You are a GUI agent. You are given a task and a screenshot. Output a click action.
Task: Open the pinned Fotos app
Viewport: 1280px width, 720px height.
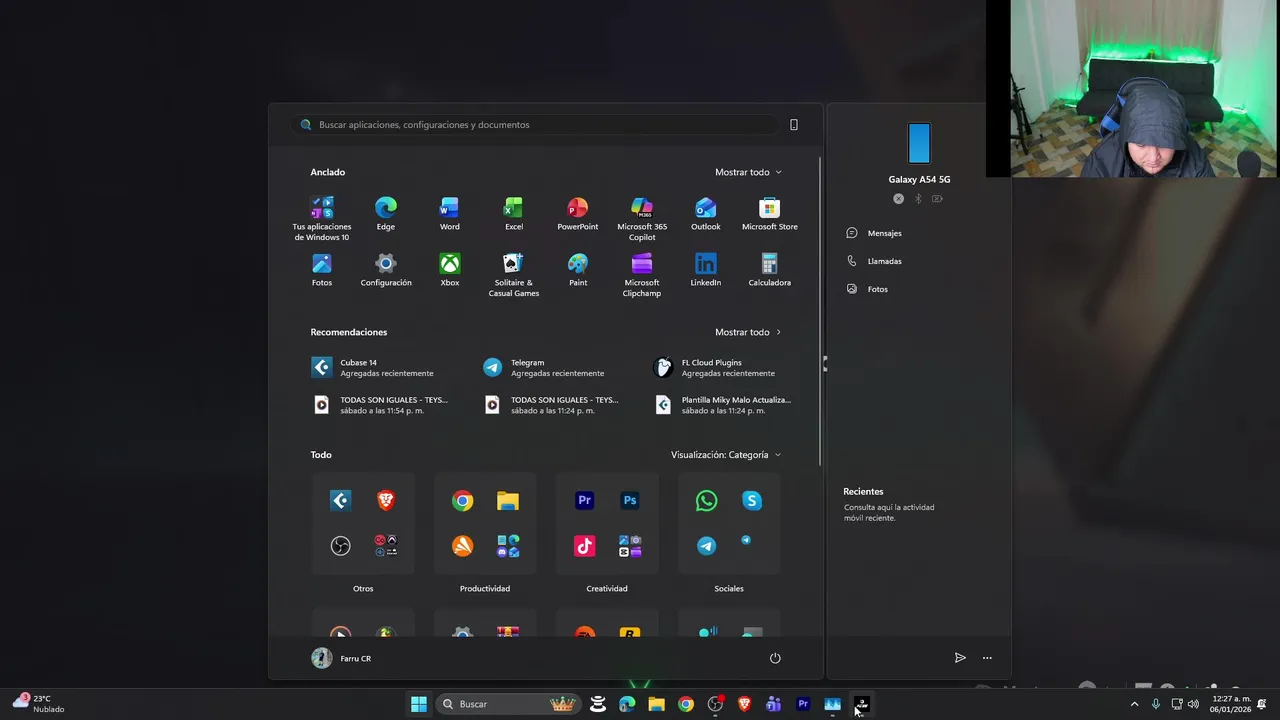(322, 270)
